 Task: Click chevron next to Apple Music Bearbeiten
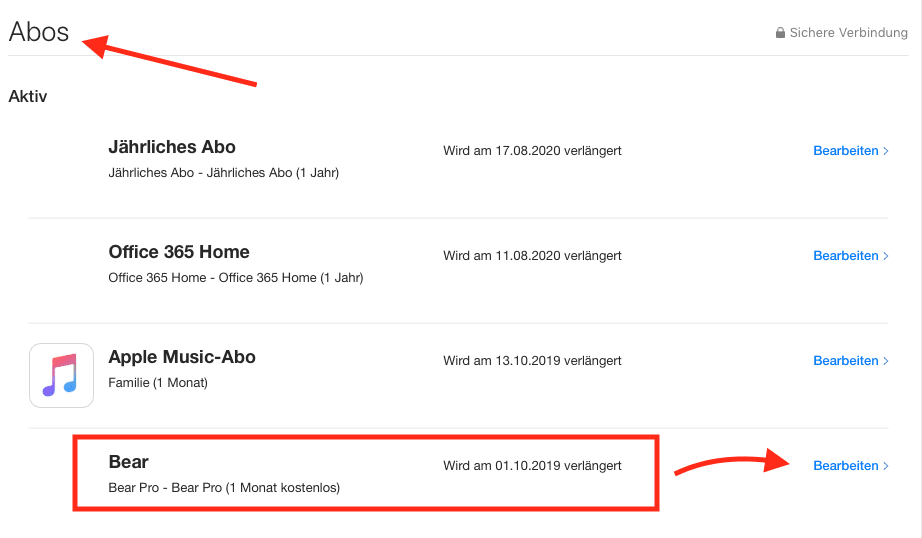coord(886,361)
